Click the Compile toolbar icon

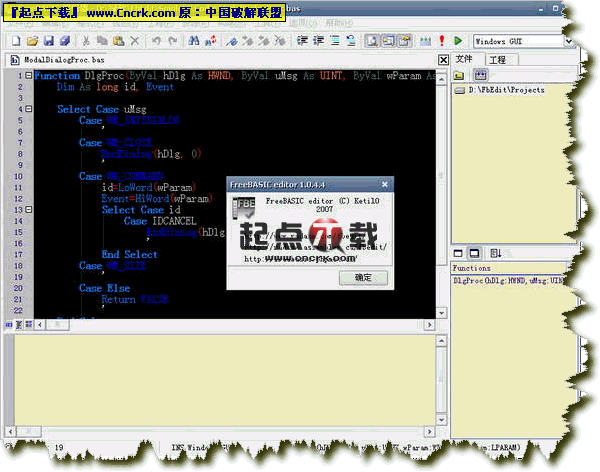425,41
